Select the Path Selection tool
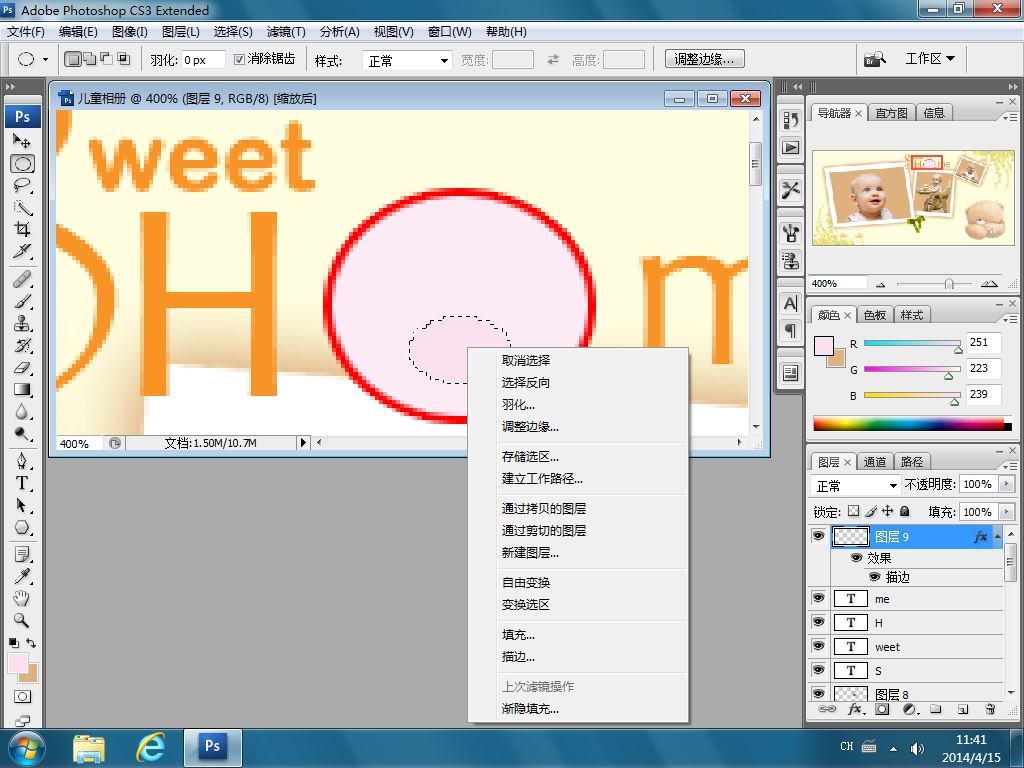 click(22, 505)
